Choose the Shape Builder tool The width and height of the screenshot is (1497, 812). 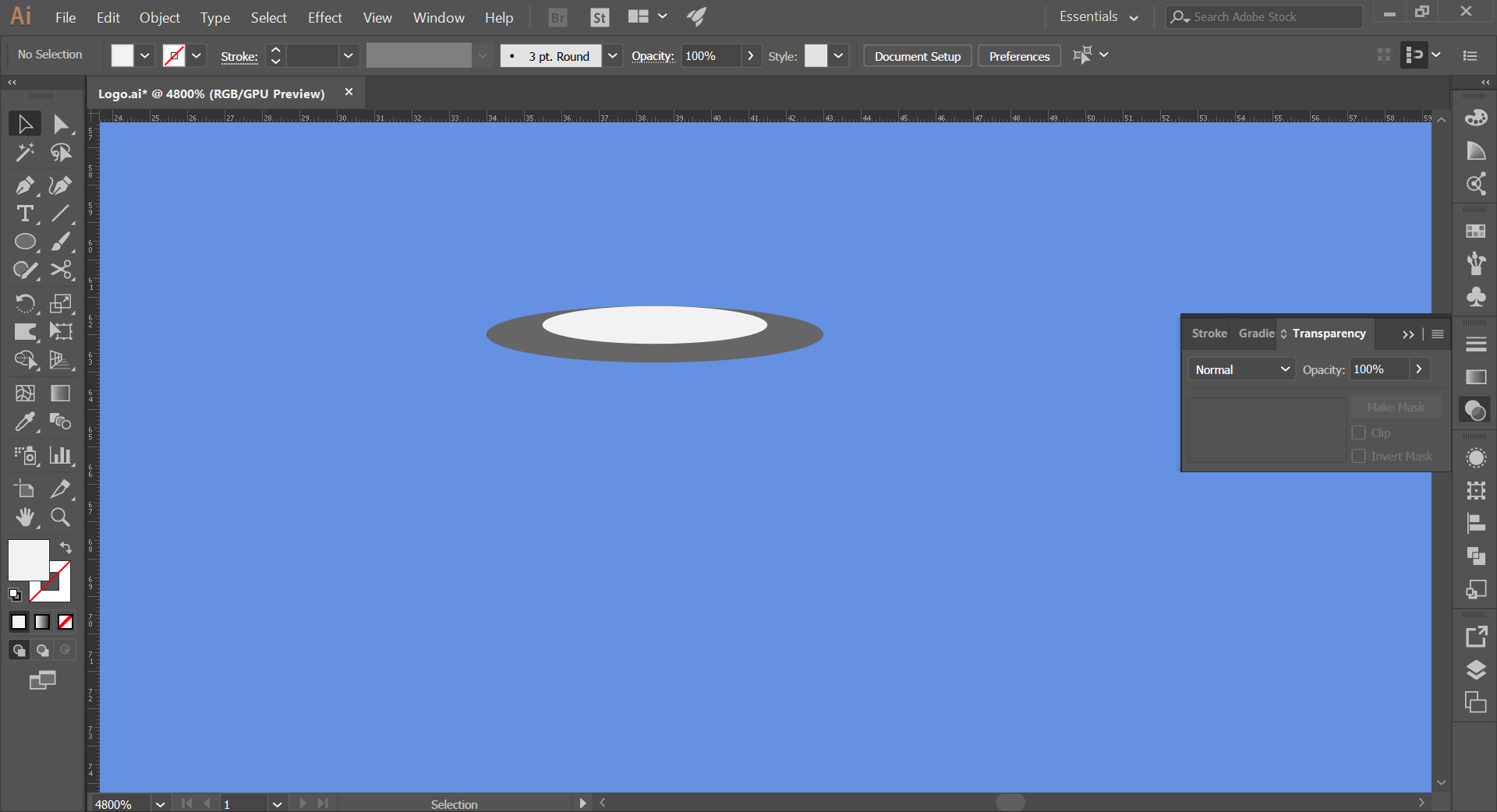coord(25,360)
